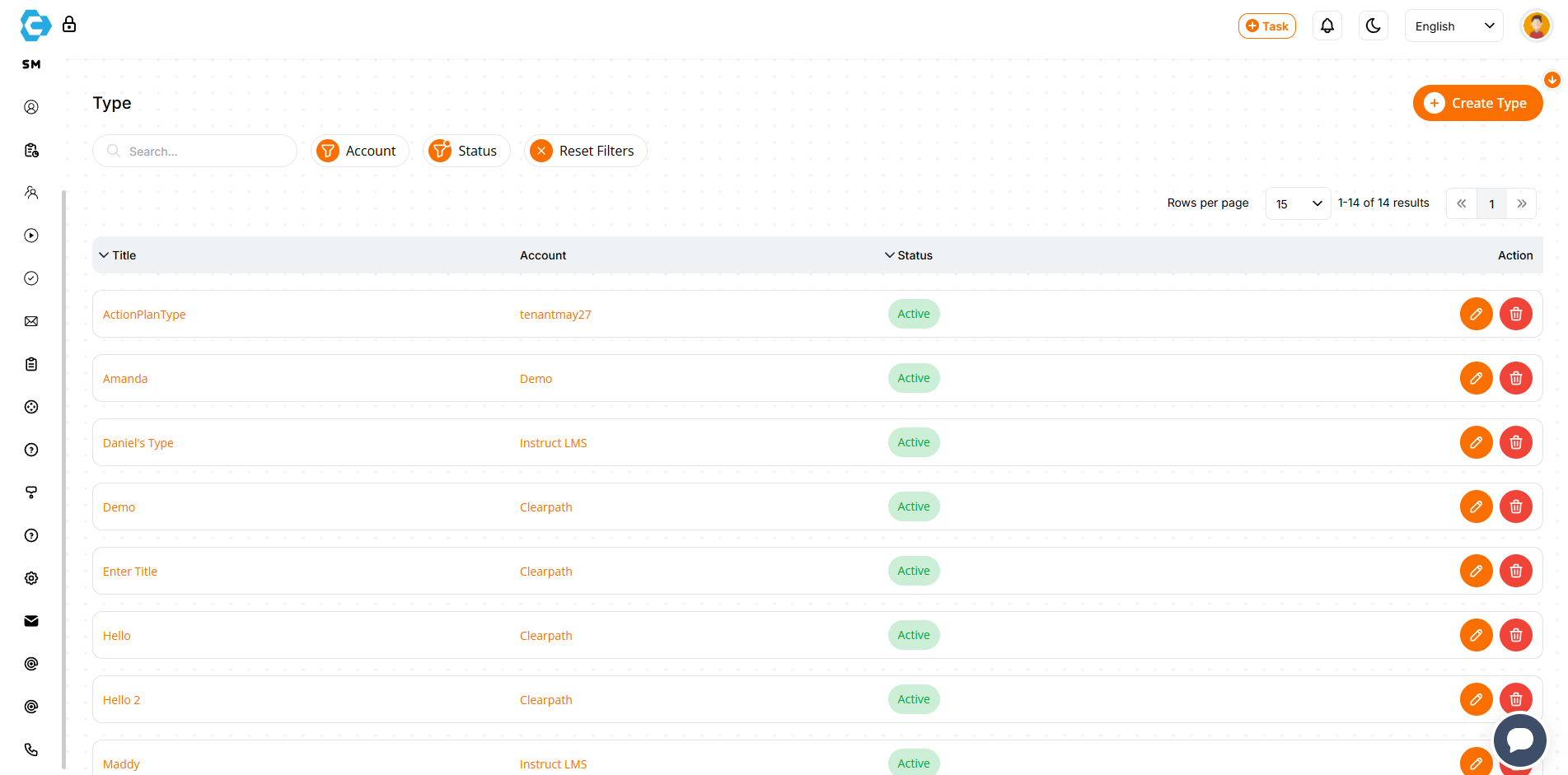Click the Task button in header
1568x775 pixels.
(x=1267, y=26)
